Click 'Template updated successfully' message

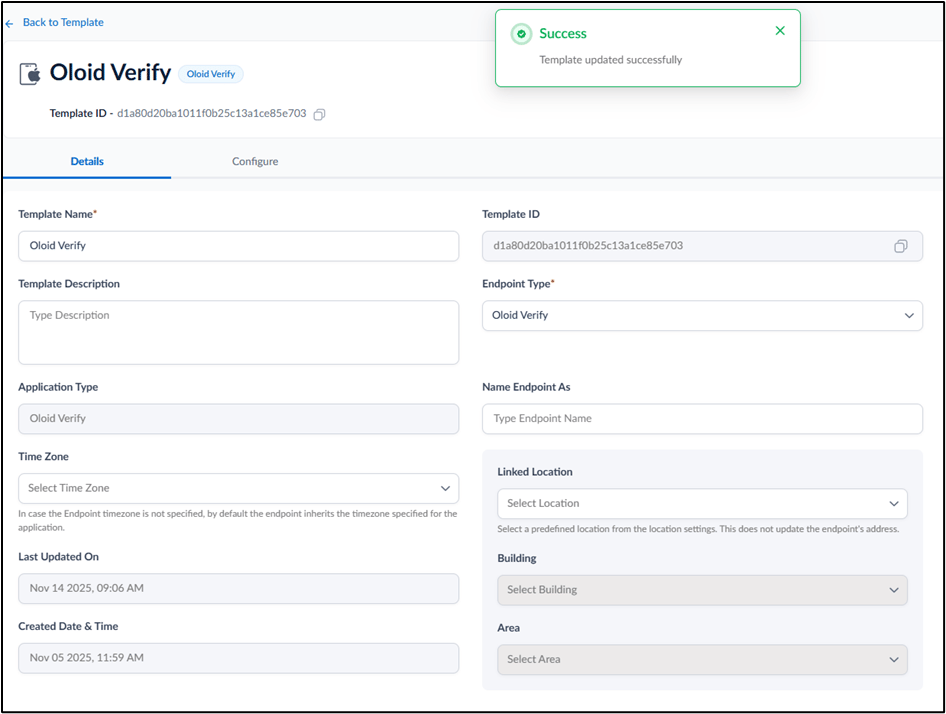[x=611, y=60]
